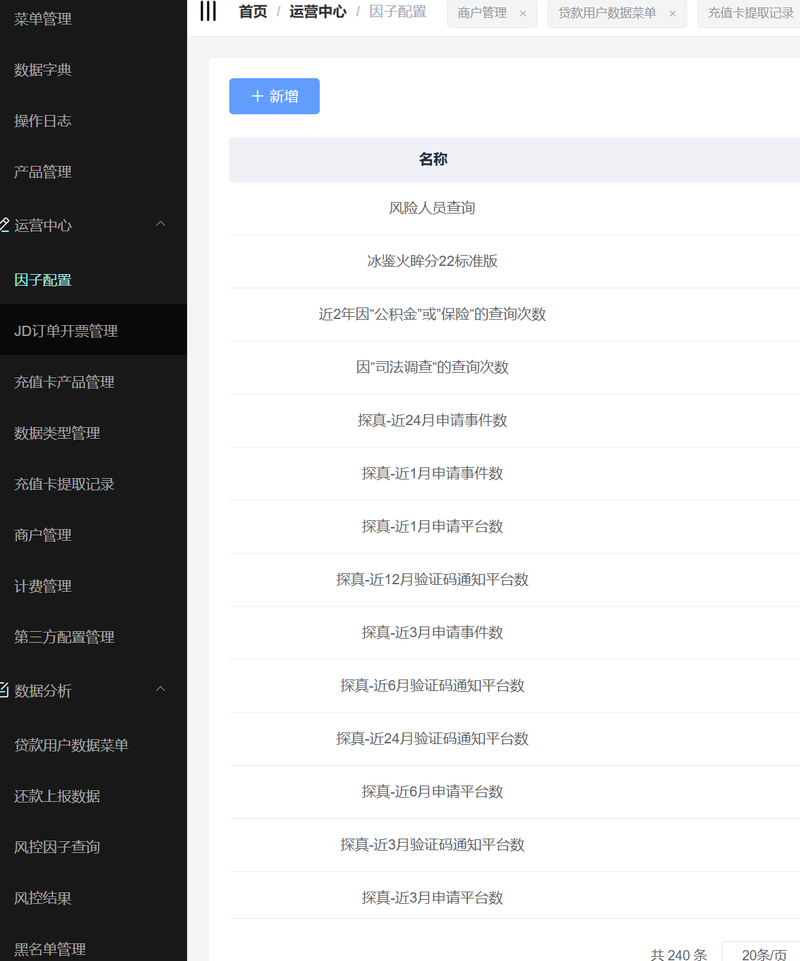Select the 探真-近12月验证码通知平台数 row
This screenshot has width=800, height=961.
[514, 579]
